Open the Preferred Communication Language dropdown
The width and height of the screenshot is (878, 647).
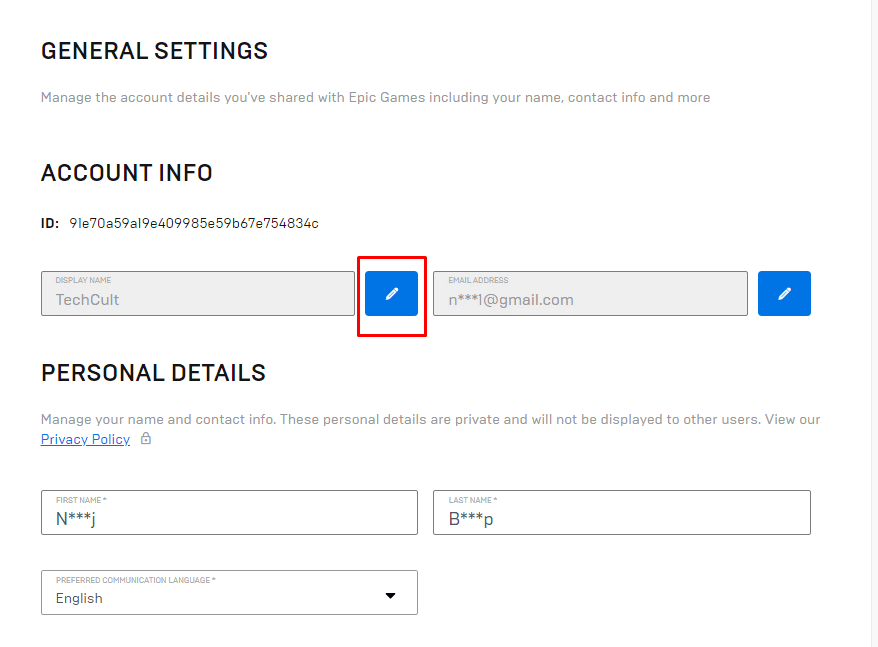tap(229, 593)
